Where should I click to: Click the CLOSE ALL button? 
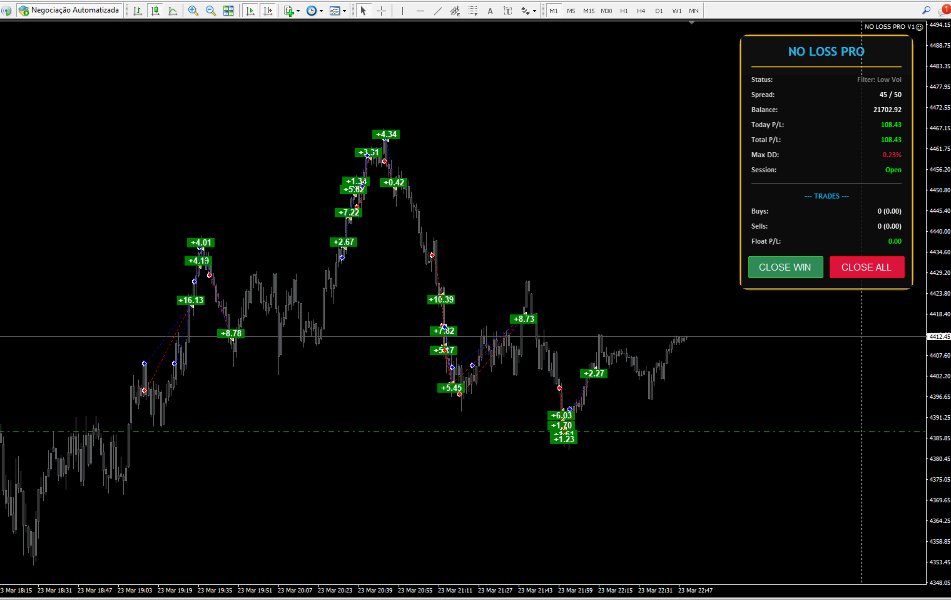[867, 267]
